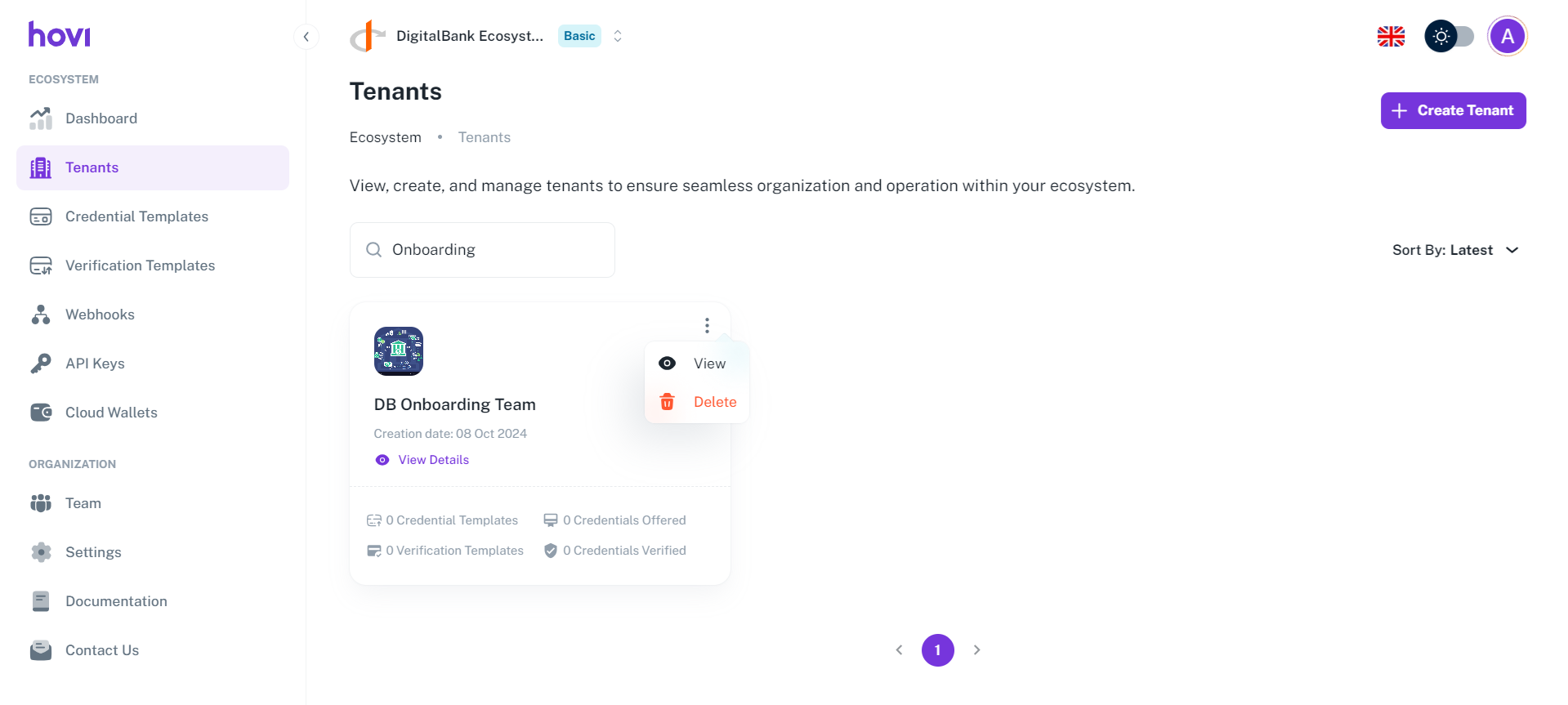The image size is (1568, 705).
Task: Choose Delete in the tenant menu
Action: pyautogui.click(x=714, y=402)
